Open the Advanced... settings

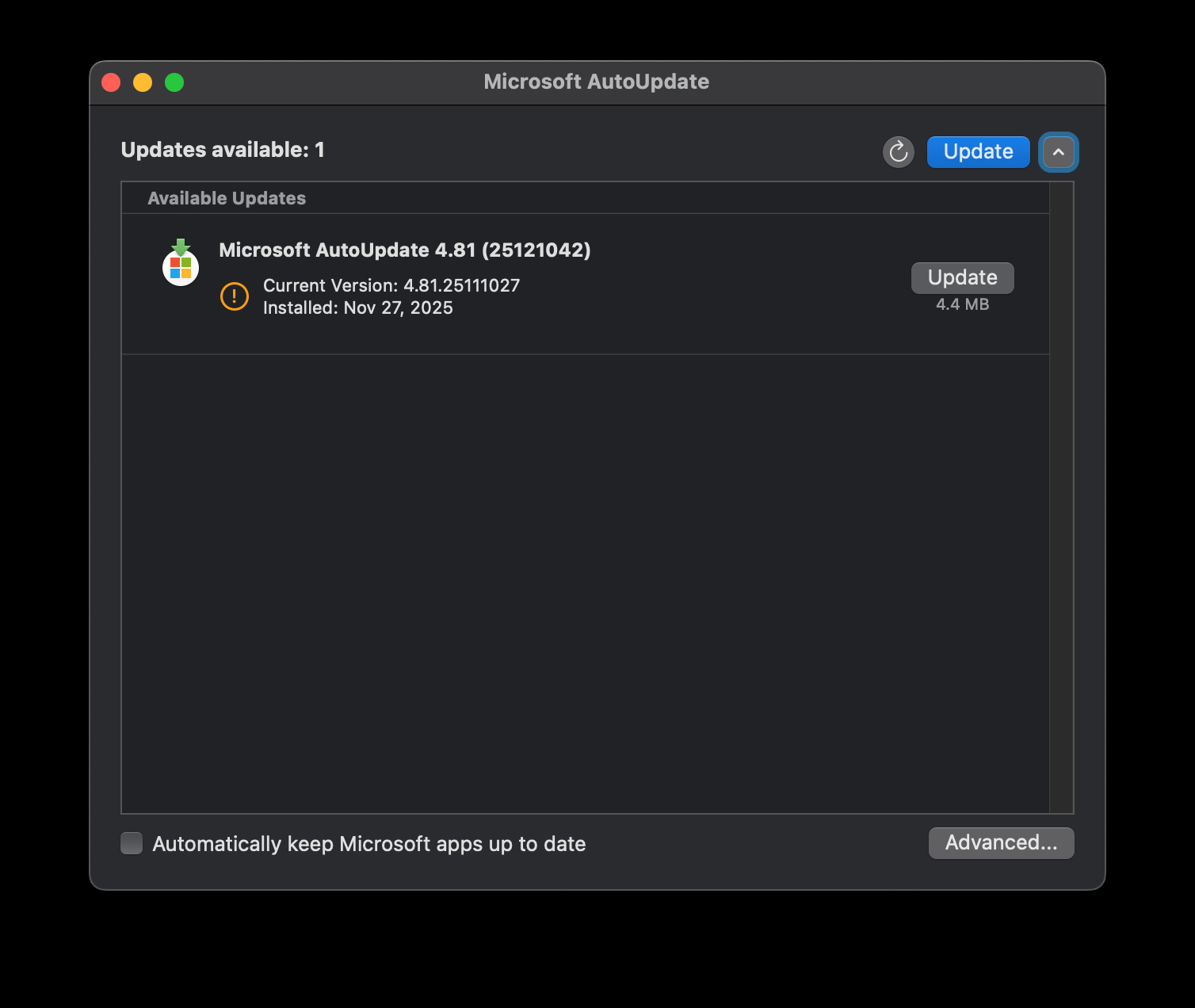1001,842
